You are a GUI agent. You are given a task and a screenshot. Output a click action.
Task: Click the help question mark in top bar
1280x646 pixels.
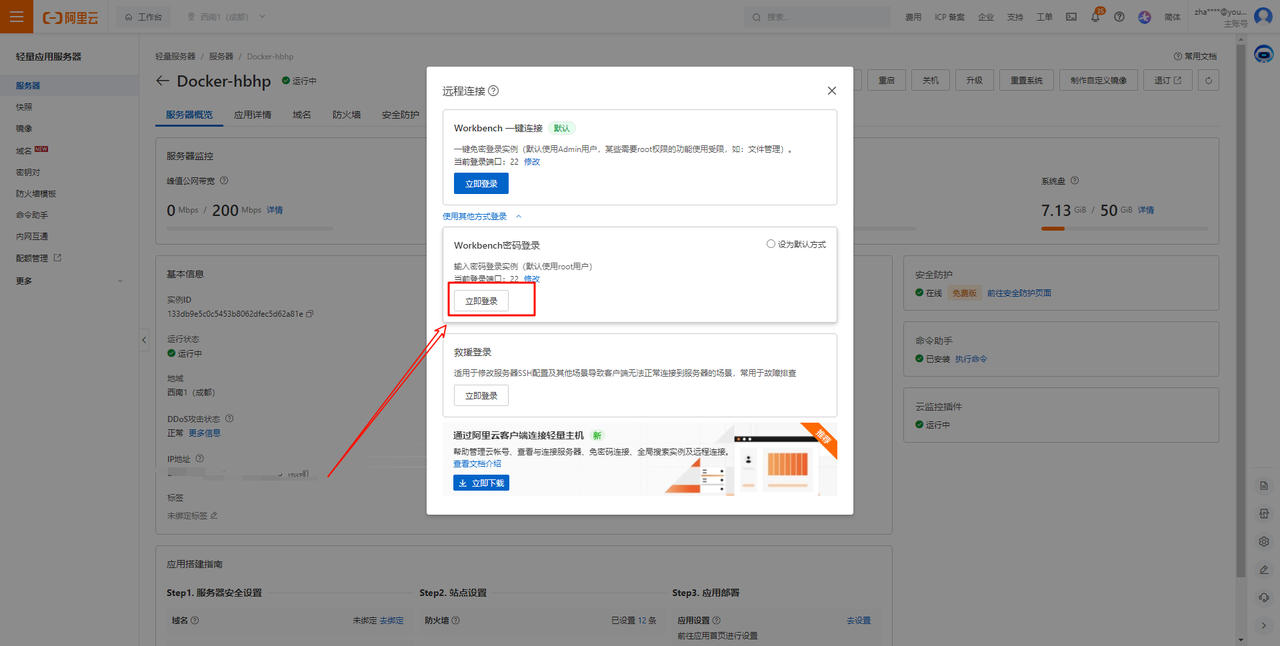[x=1119, y=17]
